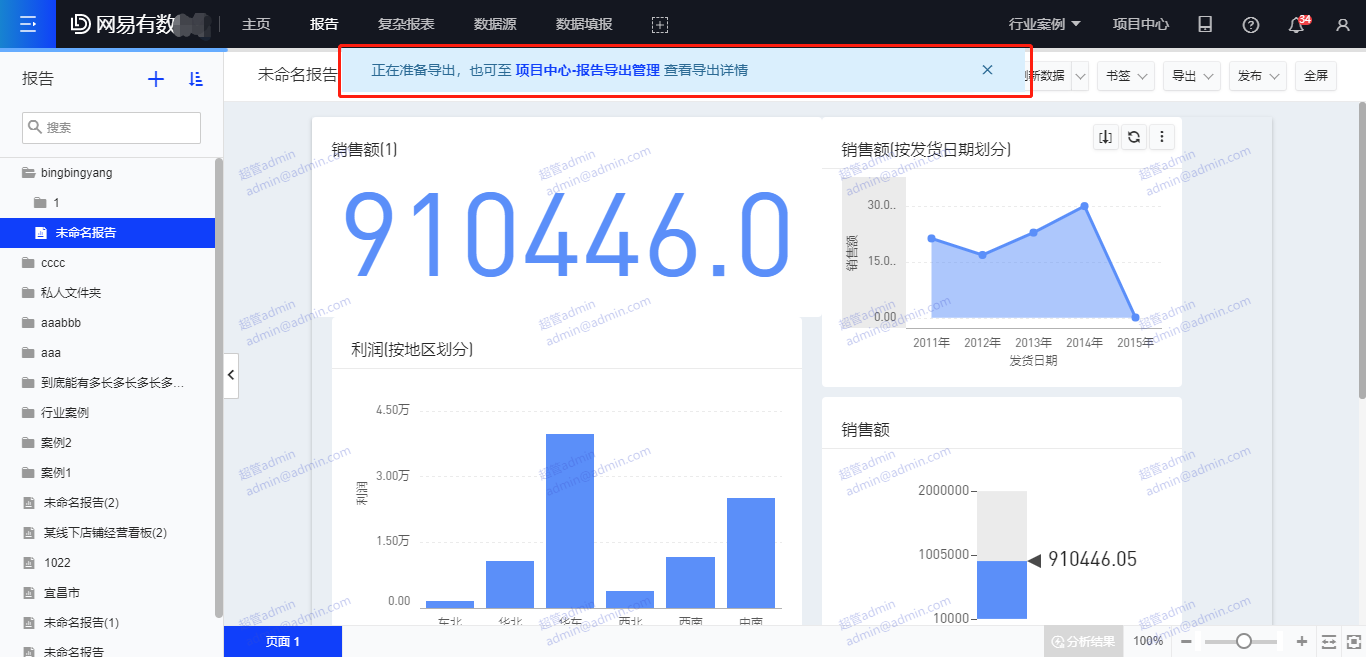The width and height of the screenshot is (1366, 657).
Task: Open the notification bell with 34 badge
Action: [x=1297, y=25]
